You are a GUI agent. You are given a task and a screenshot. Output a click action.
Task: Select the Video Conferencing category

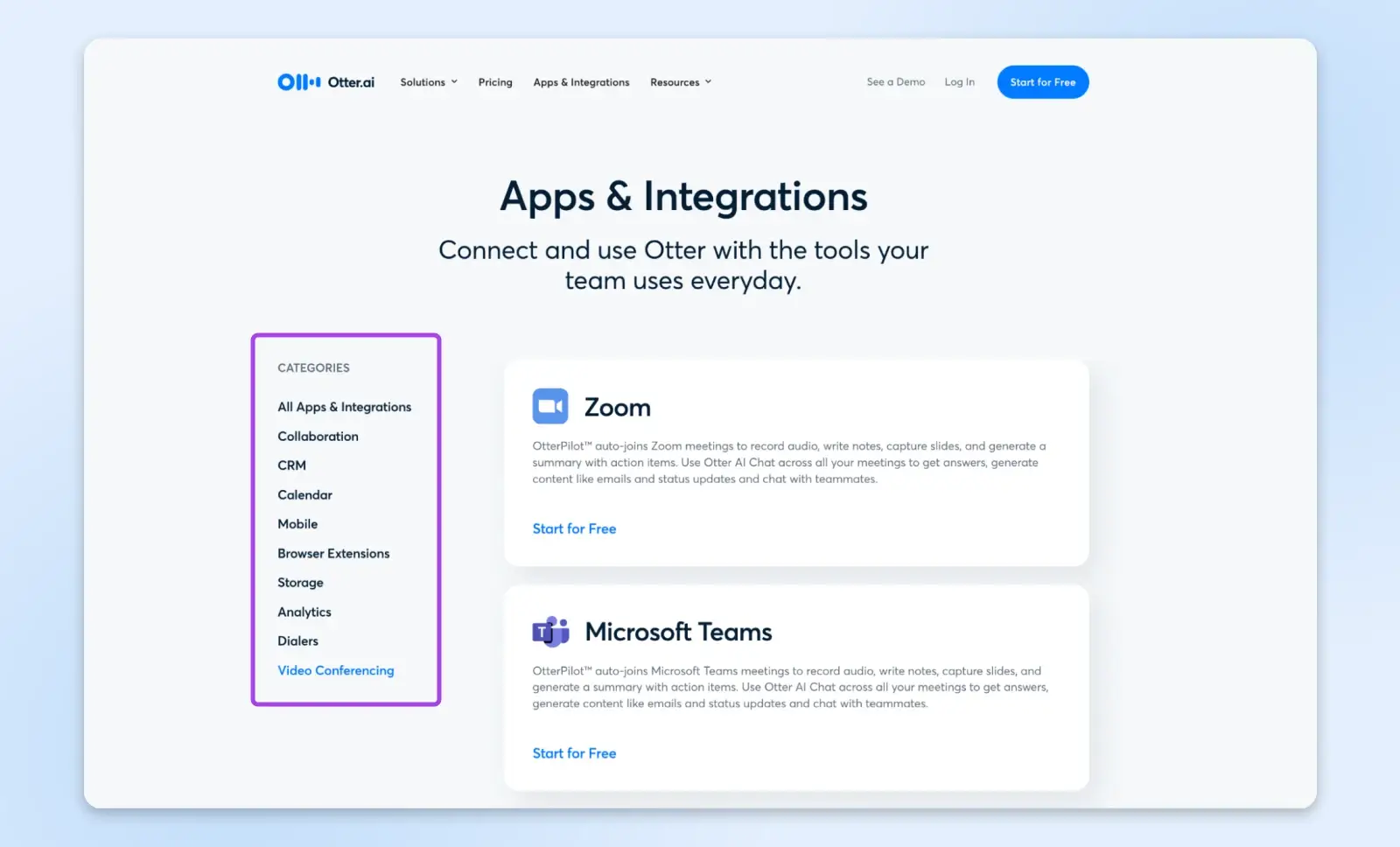[x=336, y=670]
